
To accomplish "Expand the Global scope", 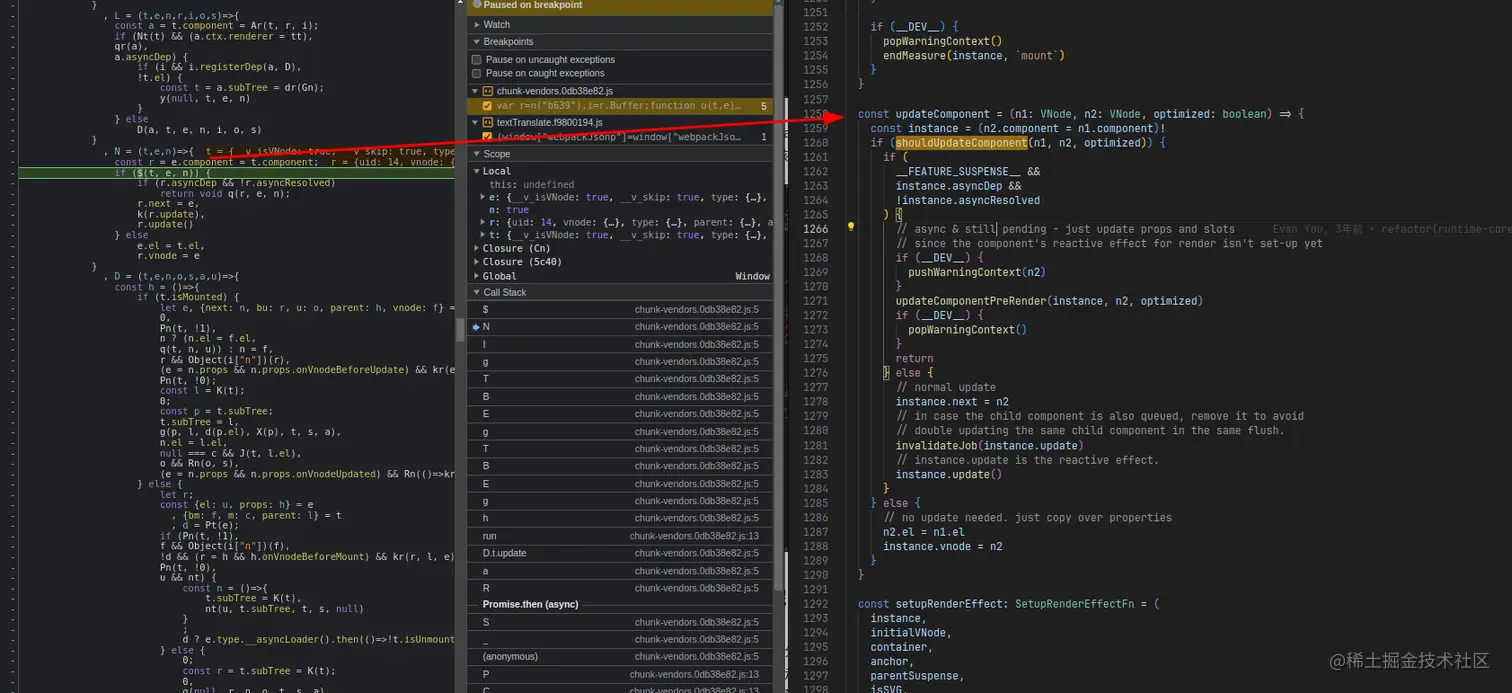I will tap(476, 276).
